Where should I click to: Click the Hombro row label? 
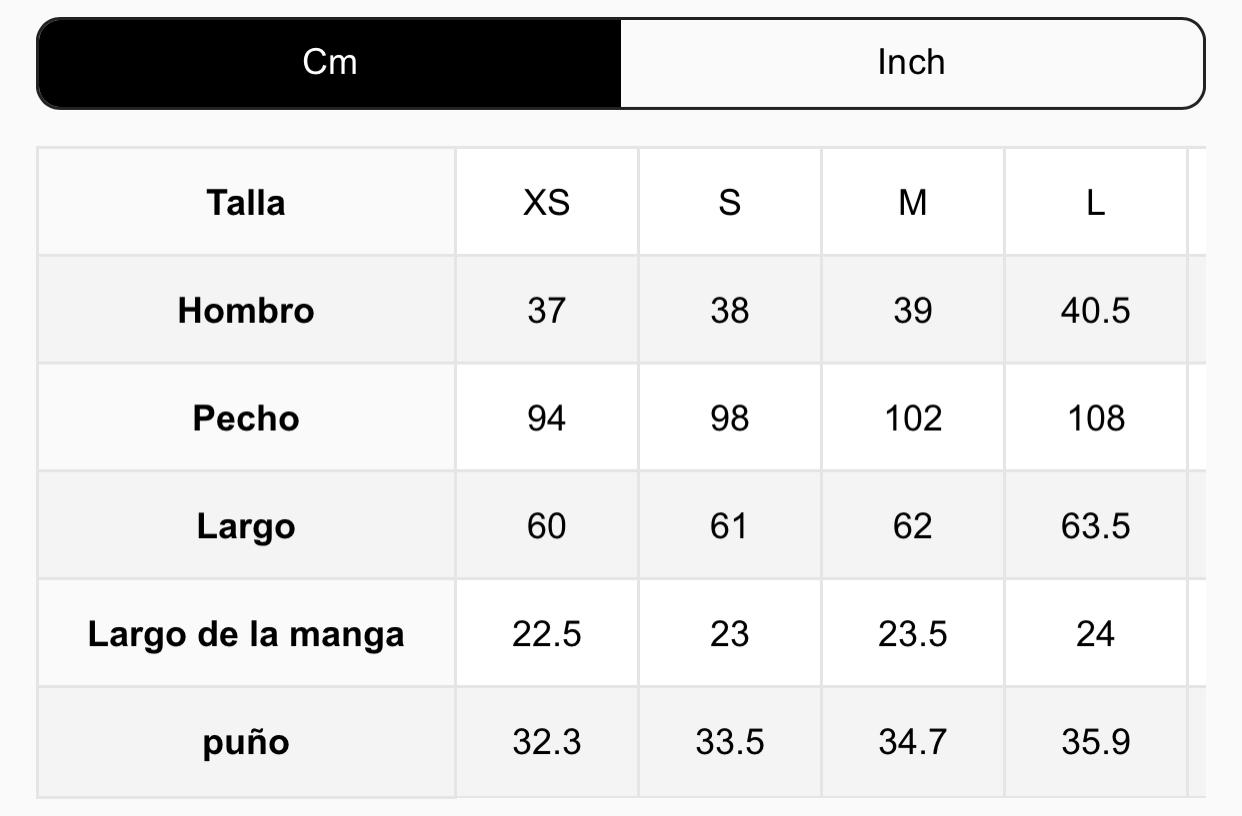[x=246, y=311]
